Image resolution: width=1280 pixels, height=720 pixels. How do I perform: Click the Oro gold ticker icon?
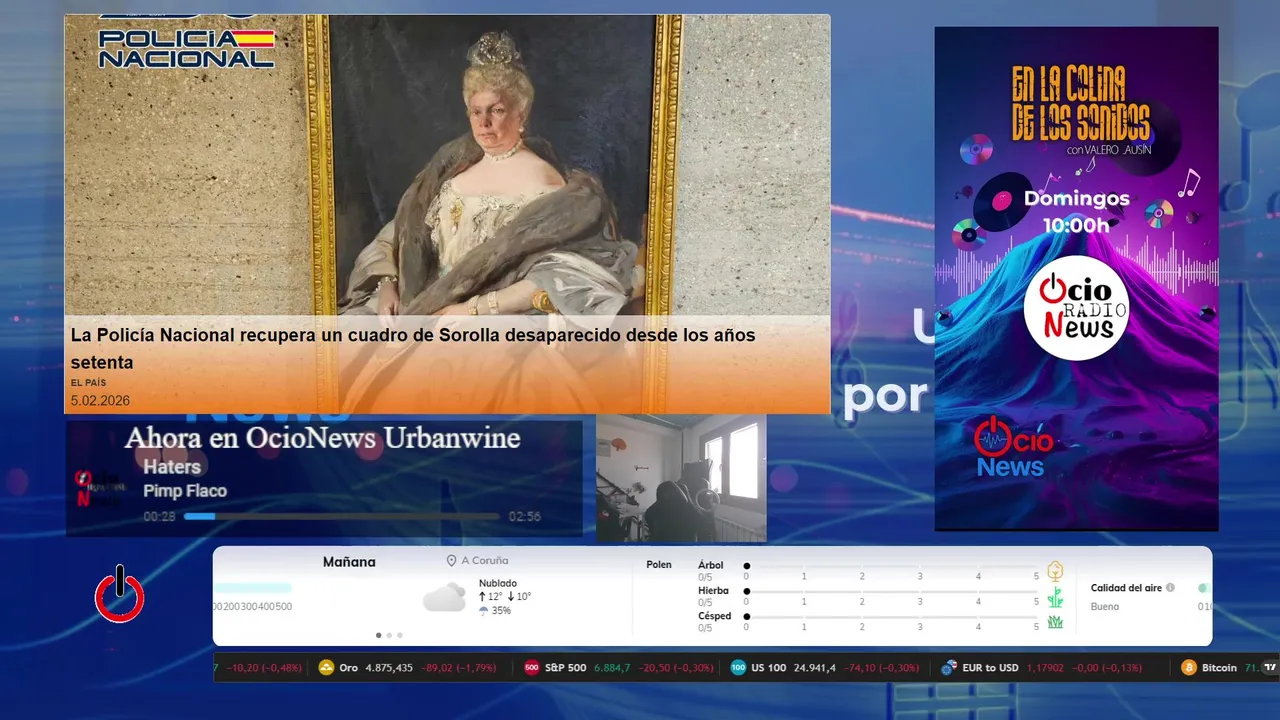pyautogui.click(x=326, y=668)
